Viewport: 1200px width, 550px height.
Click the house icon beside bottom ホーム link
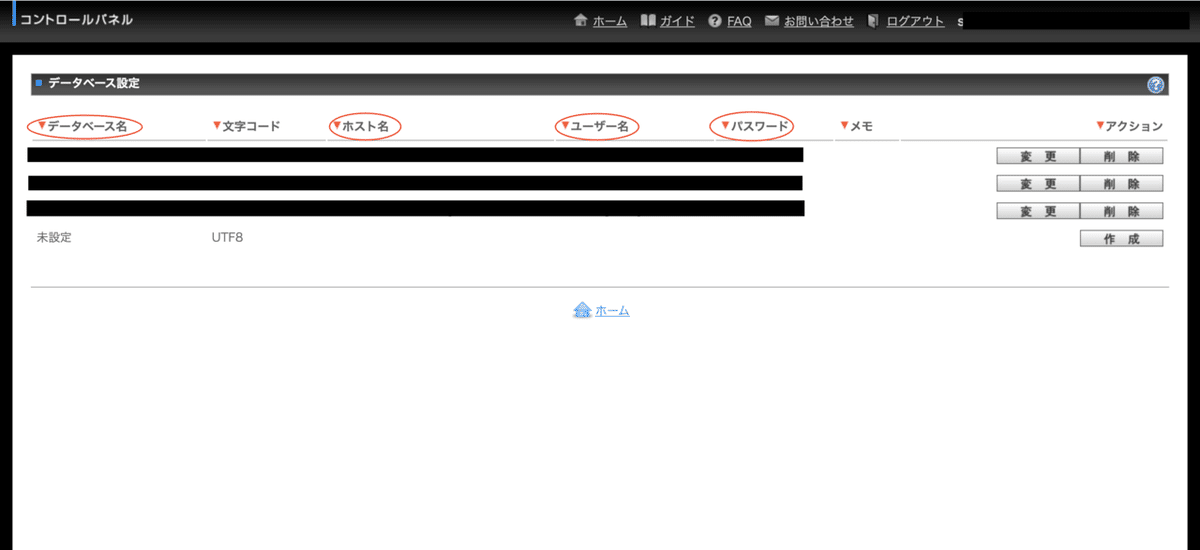(582, 311)
